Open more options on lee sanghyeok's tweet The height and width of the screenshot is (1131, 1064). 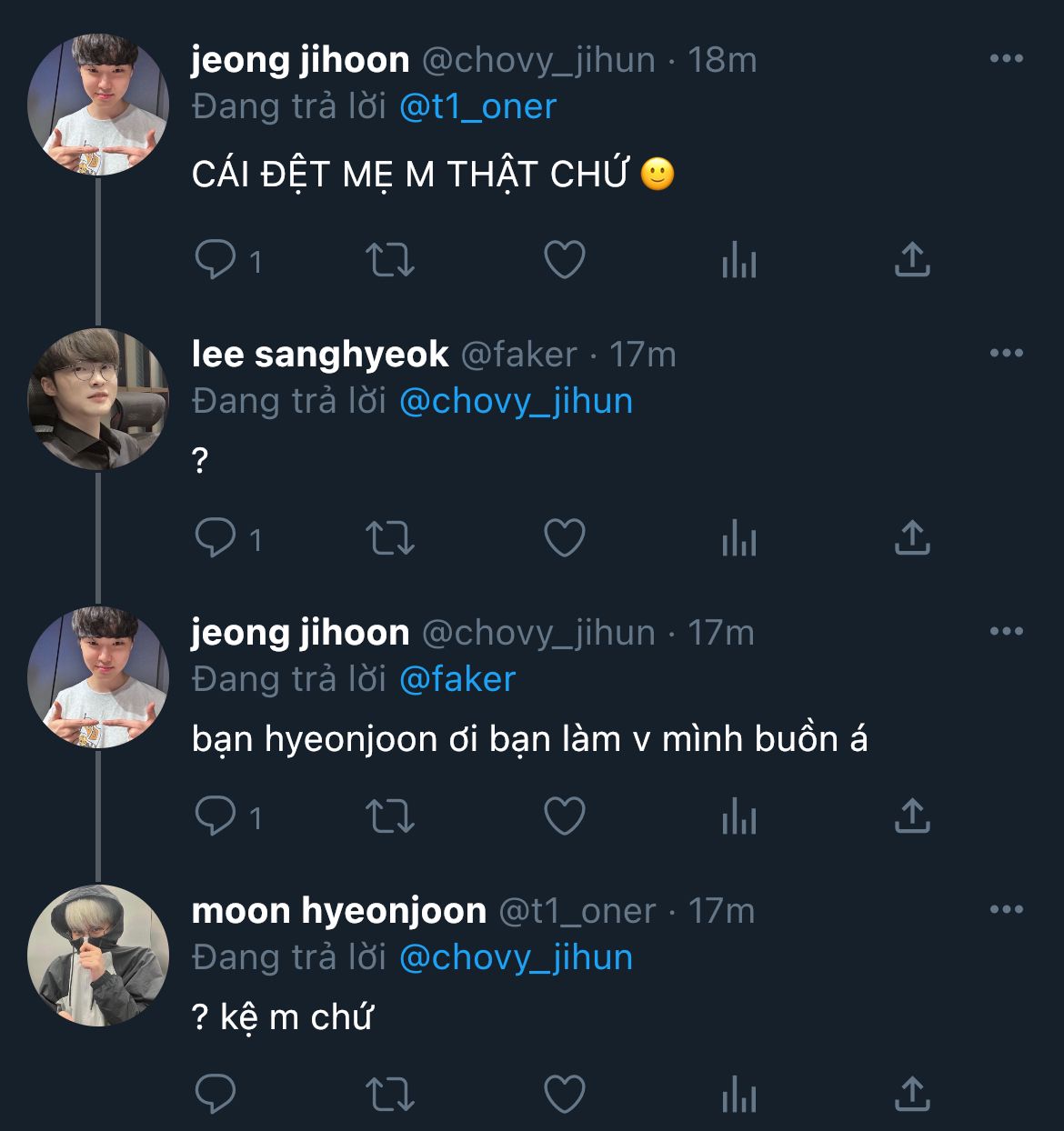point(1006,354)
